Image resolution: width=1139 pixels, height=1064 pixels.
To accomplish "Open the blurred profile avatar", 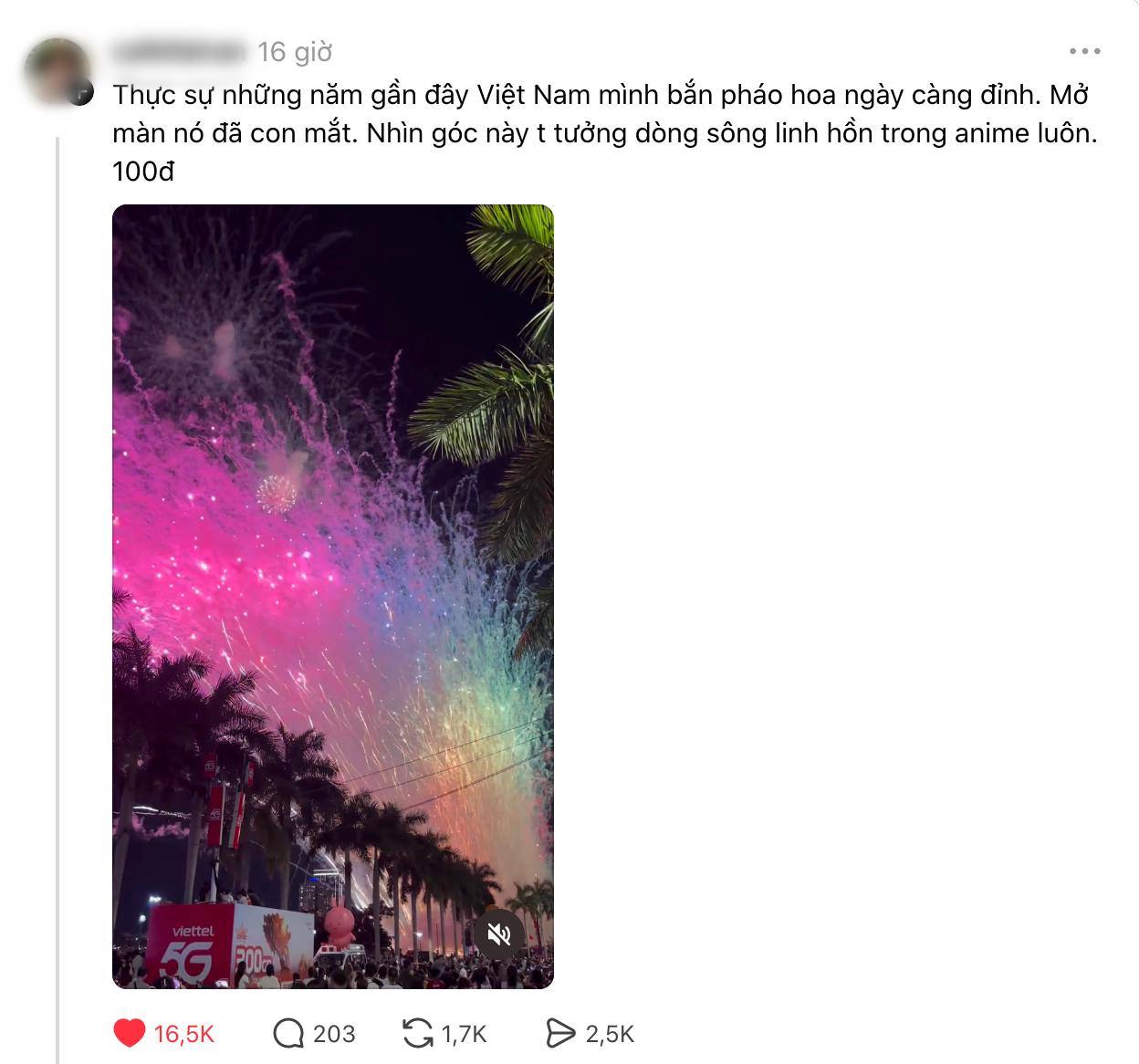I will tap(57, 71).
